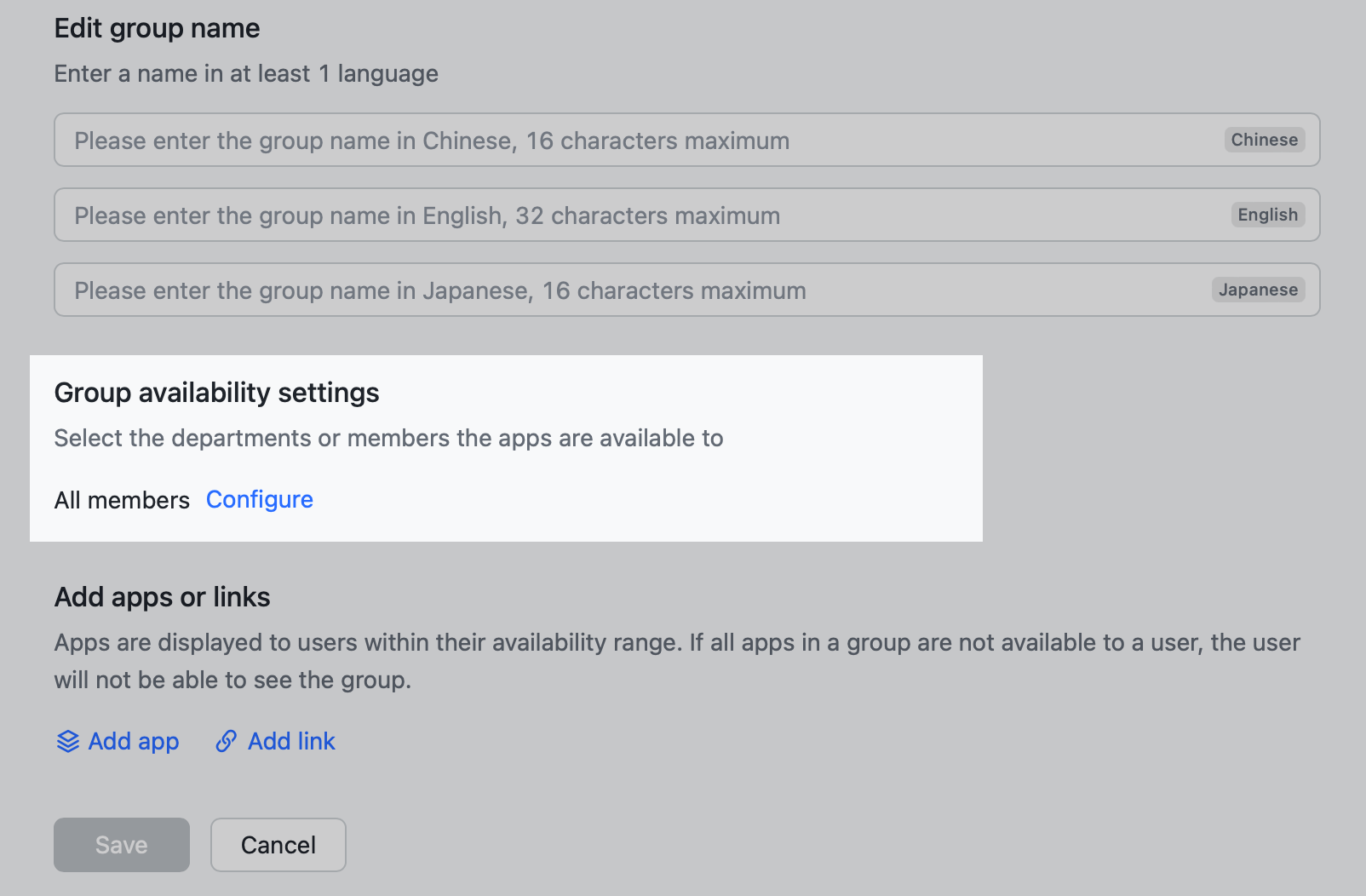Choose the Add app text link
The width and height of the screenshot is (1366, 896).
point(134,742)
